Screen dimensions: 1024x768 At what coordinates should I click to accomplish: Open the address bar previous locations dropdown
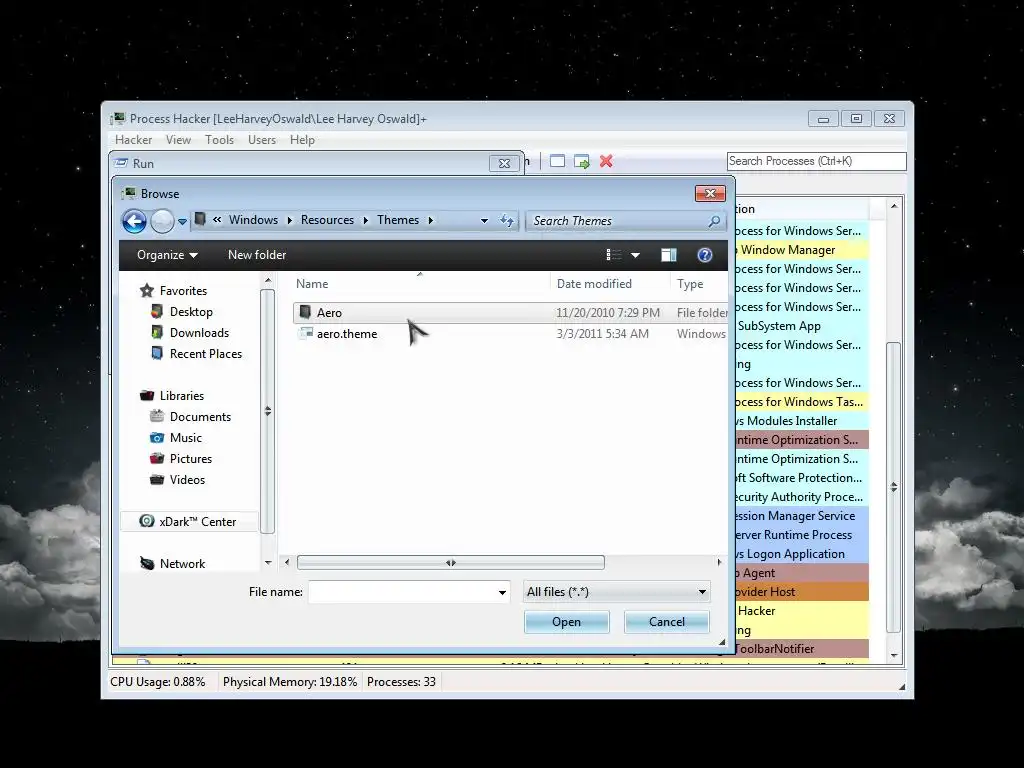pyautogui.click(x=484, y=221)
